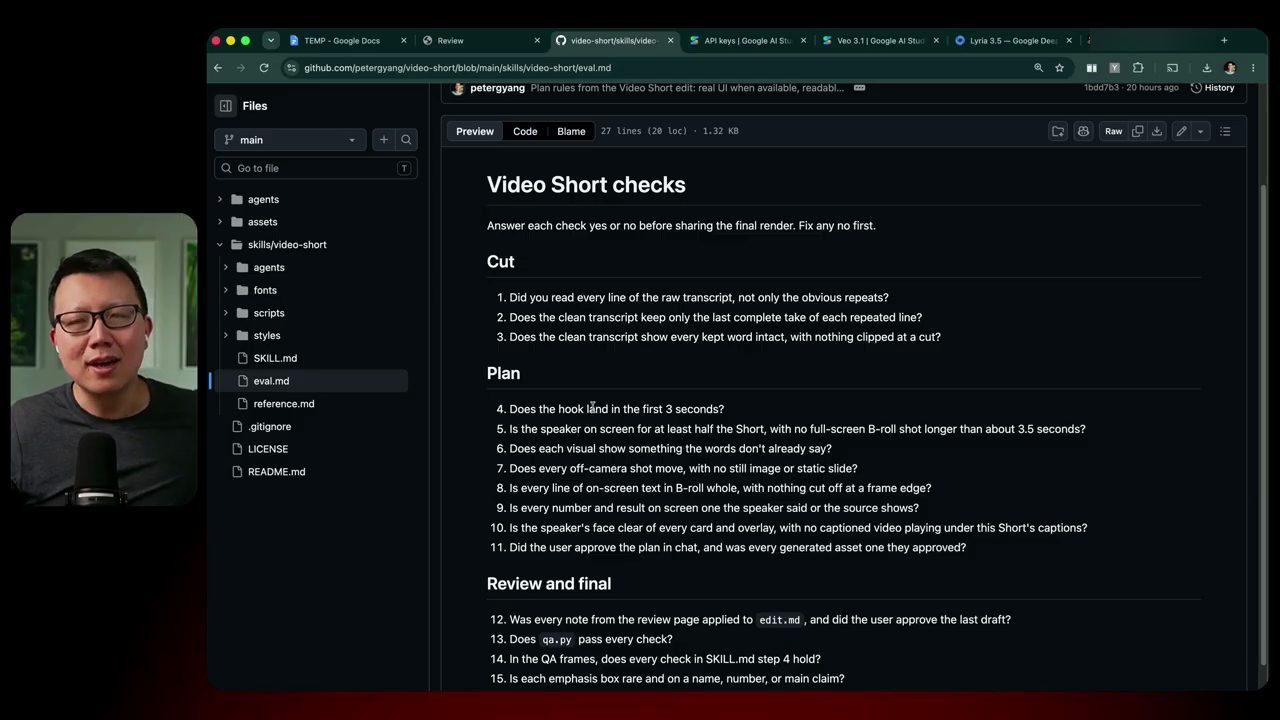Switch to the Blame view tab
Image resolution: width=1280 pixels, height=720 pixels.
pyautogui.click(x=571, y=131)
